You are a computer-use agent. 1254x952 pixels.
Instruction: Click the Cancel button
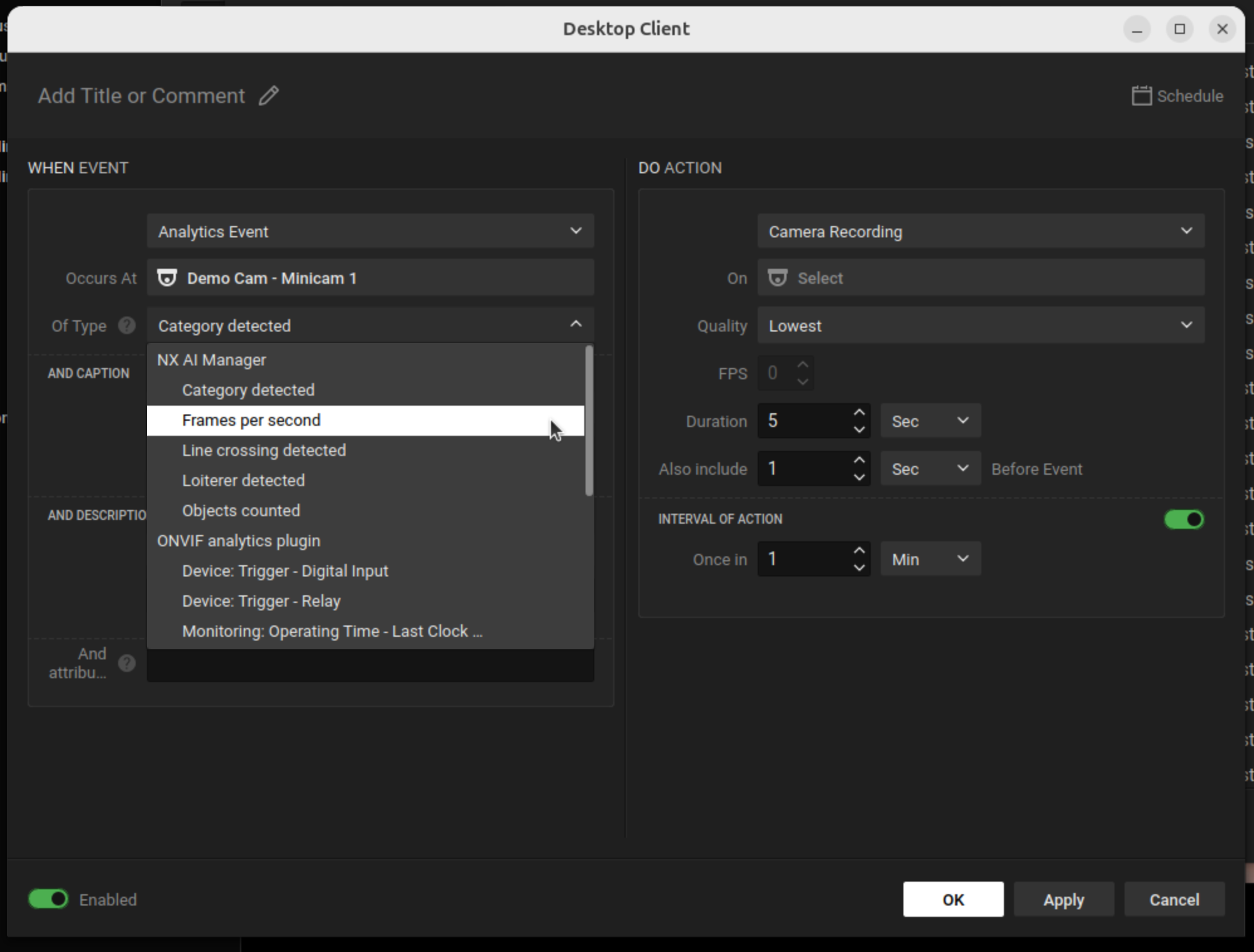click(x=1174, y=899)
